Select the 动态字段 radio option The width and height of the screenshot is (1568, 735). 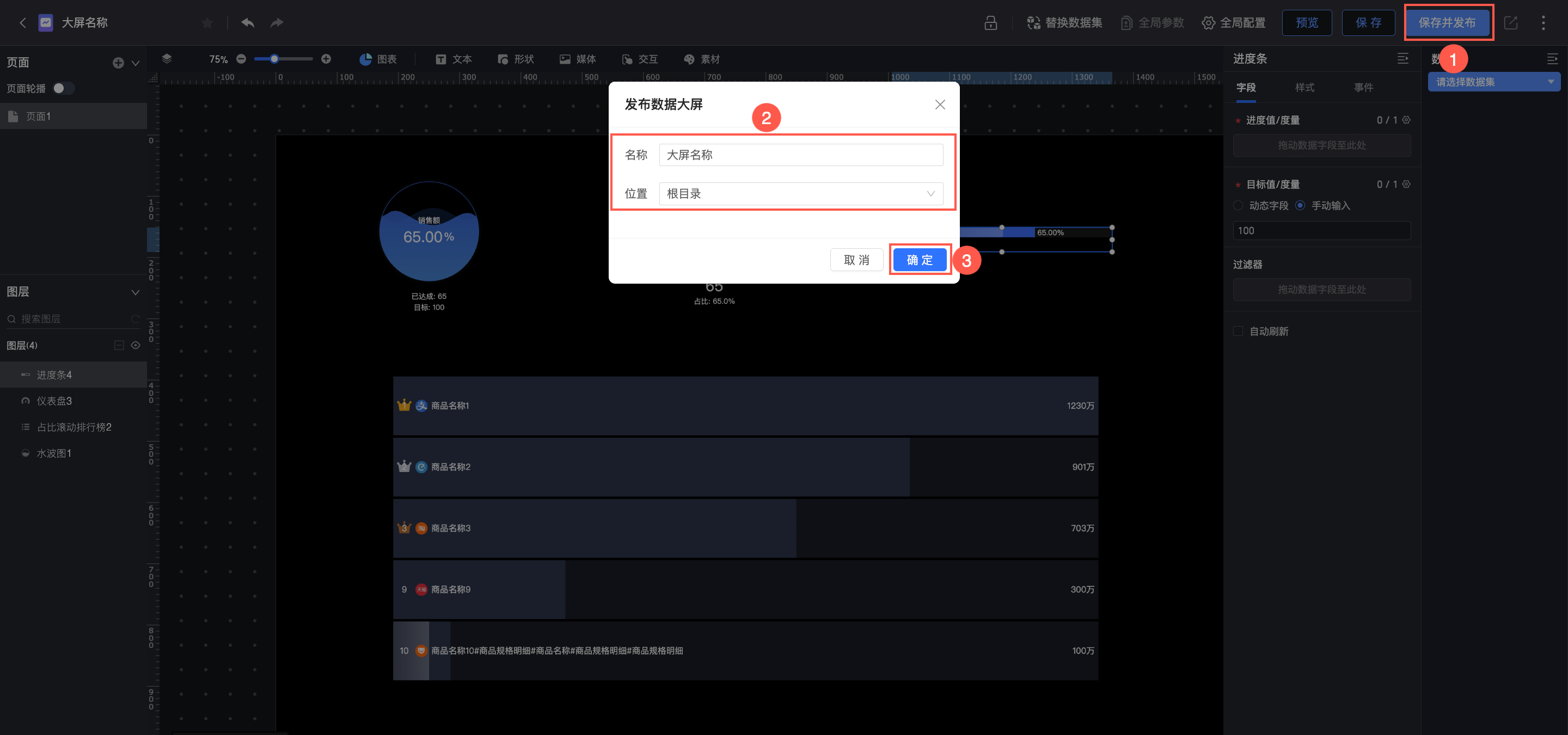click(x=1238, y=206)
